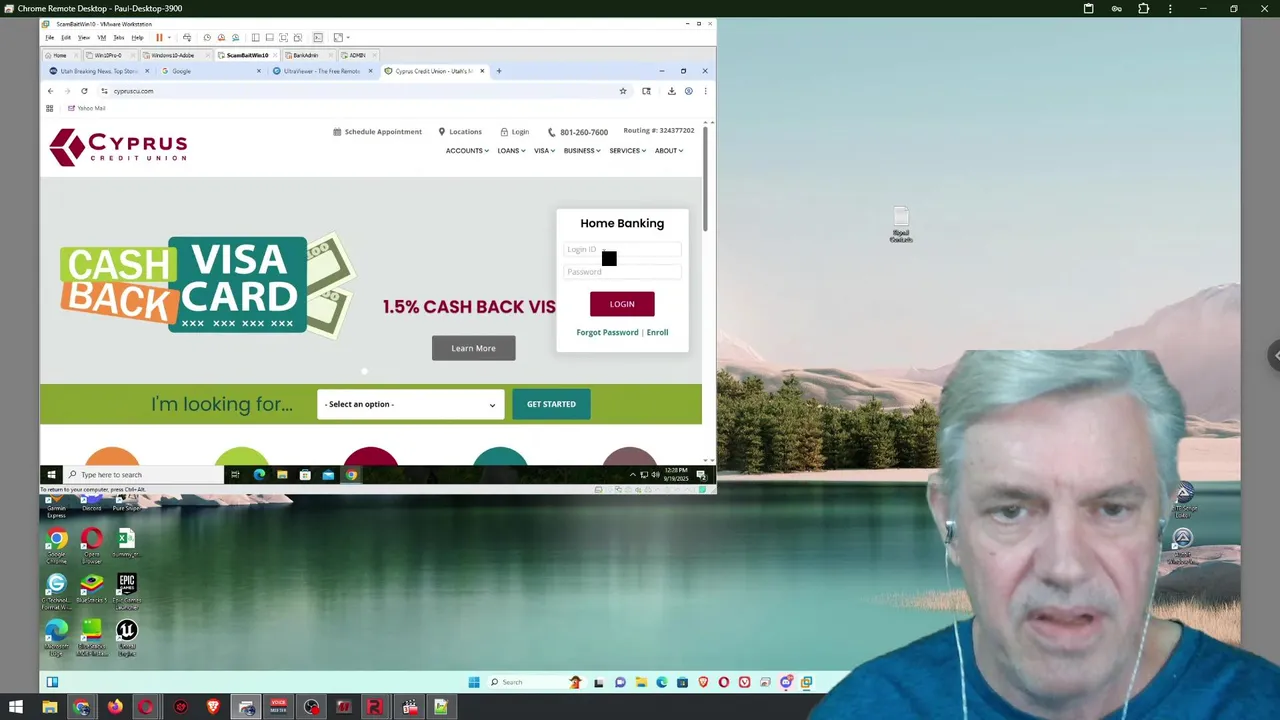
Task: Click the Cyprus Credit Union logo
Action: coord(118,147)
